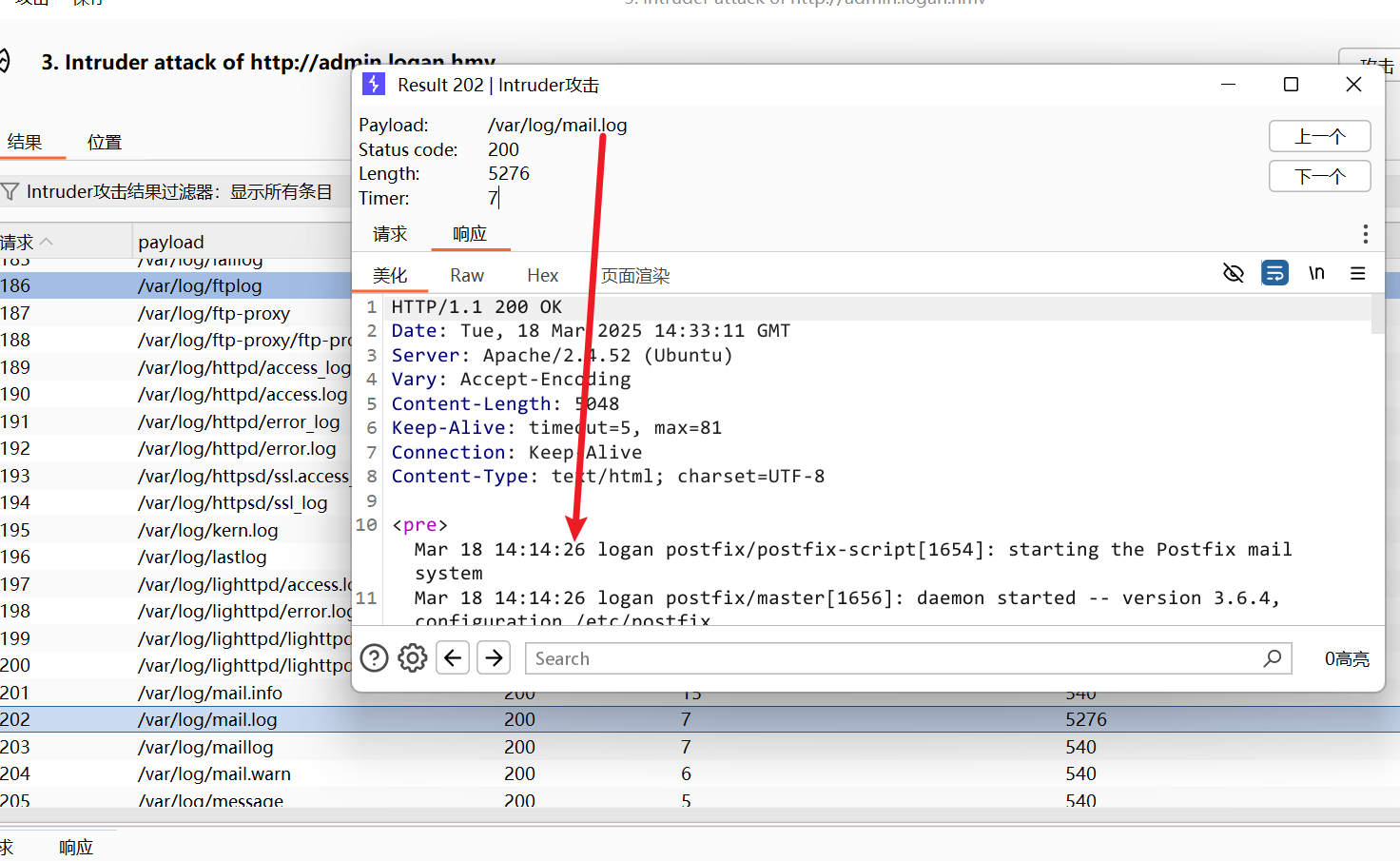The height and width of the screenshot is (861, 1400).
Task: Open the three-dot options menu in result window
Action: [1365, 234]
